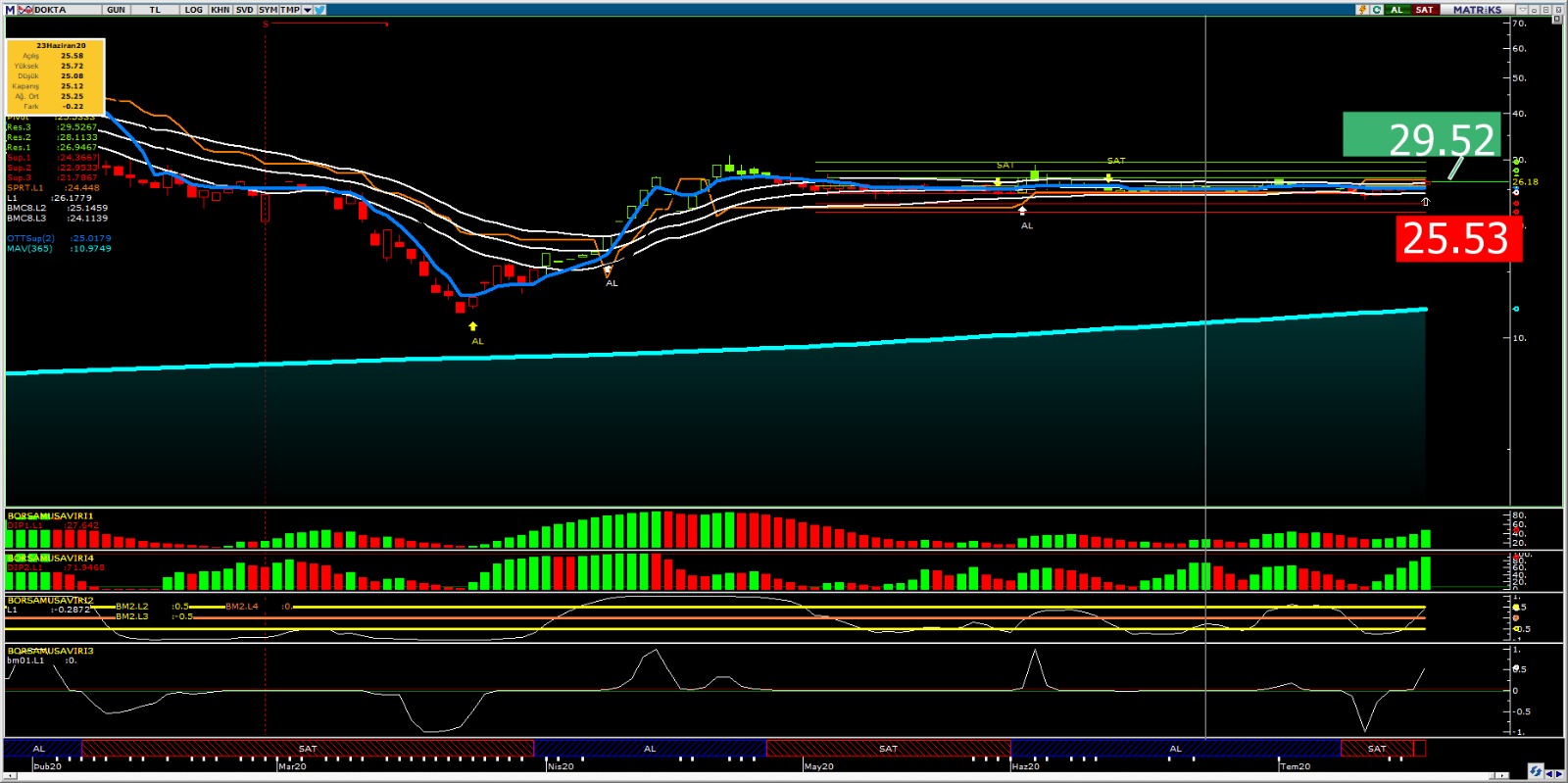Image resolution: width=1568 pixels, height=783 pixels.
Task: Toggle the KHN option in toolbar
Action: pos(220,10)
